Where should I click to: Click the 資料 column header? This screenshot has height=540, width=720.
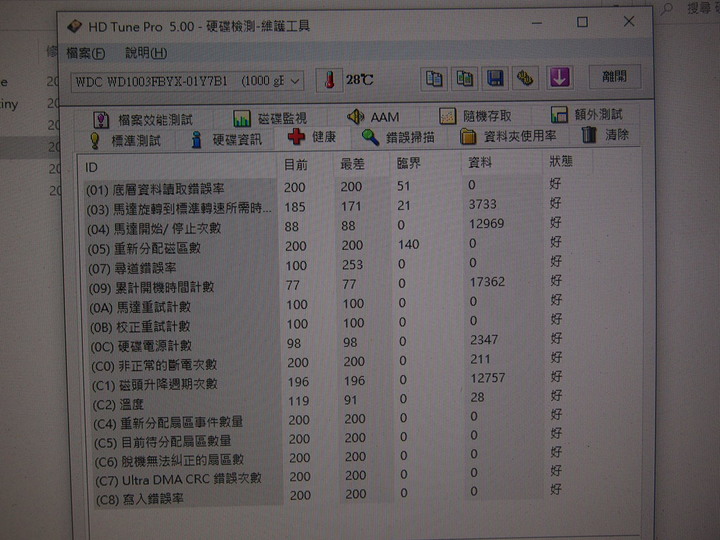coord(501,162)
